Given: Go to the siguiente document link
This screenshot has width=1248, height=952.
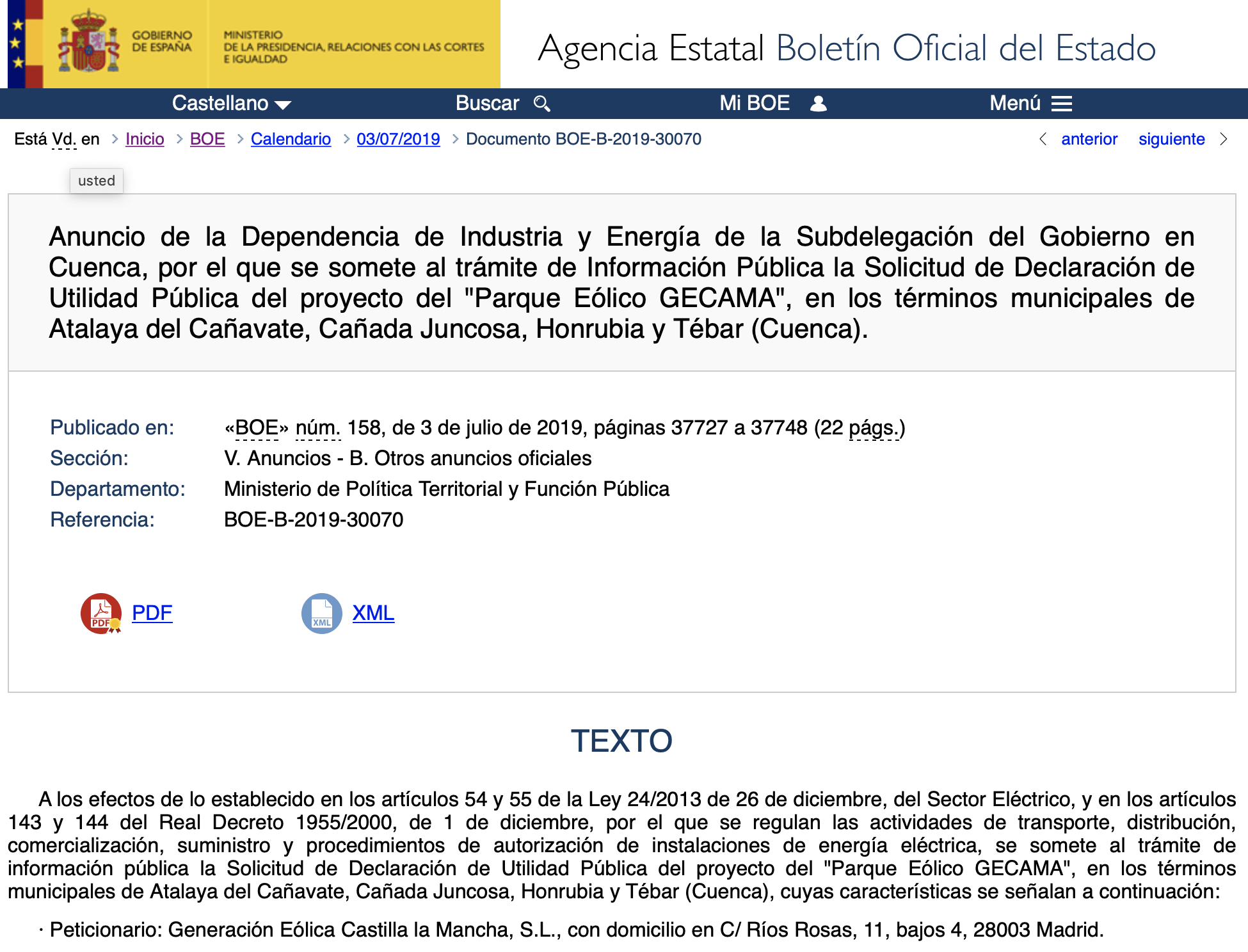Looking at the screenshot, I should 1171,139.
